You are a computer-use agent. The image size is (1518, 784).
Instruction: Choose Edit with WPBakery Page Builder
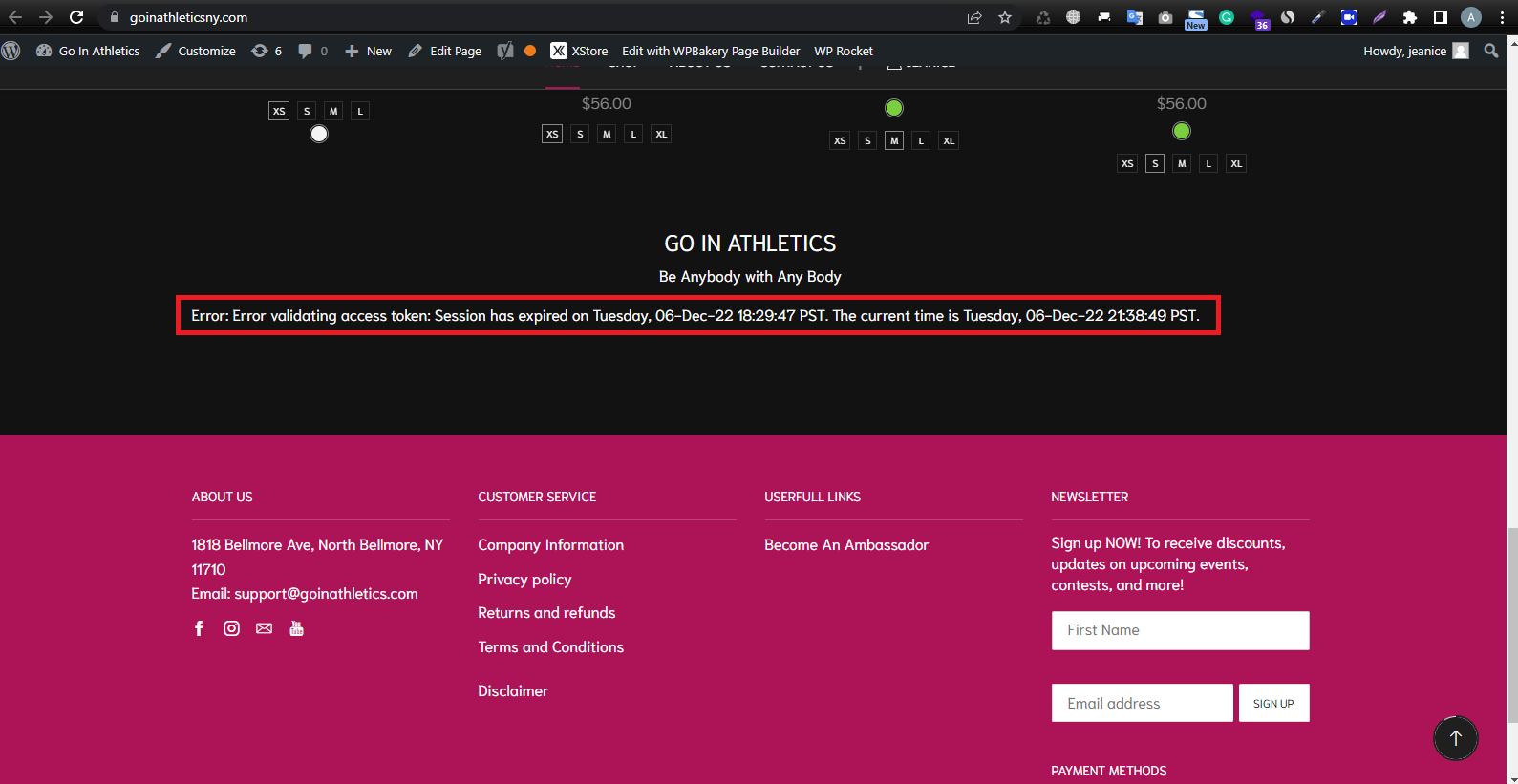point(711,51)
